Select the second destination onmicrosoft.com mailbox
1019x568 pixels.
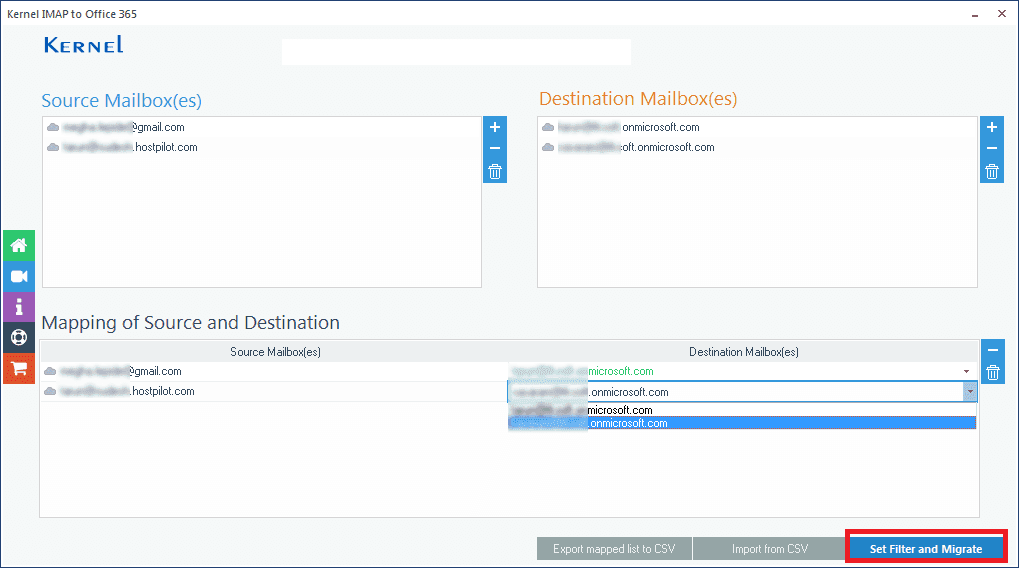(628, 148)
